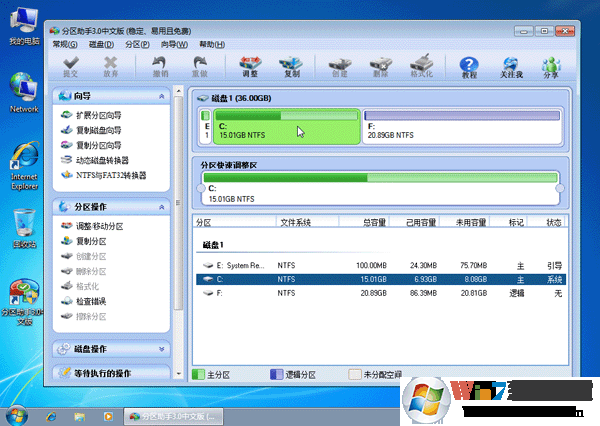Open 复制分区向导 wizard
The image size is (600, 426).
click(x=91, y=145)
